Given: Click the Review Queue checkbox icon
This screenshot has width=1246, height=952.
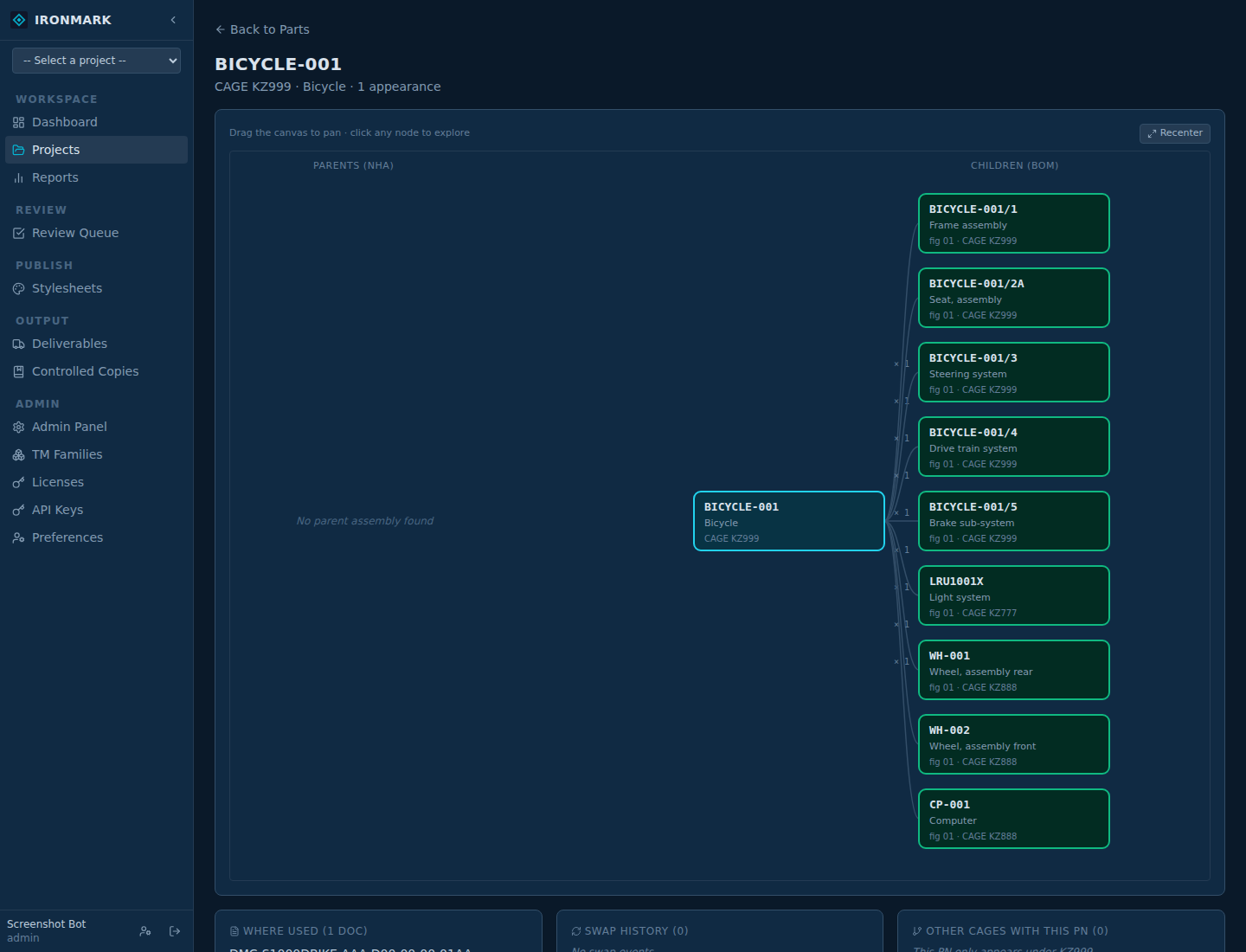Looking at the screenshot, I should [19, 234].
